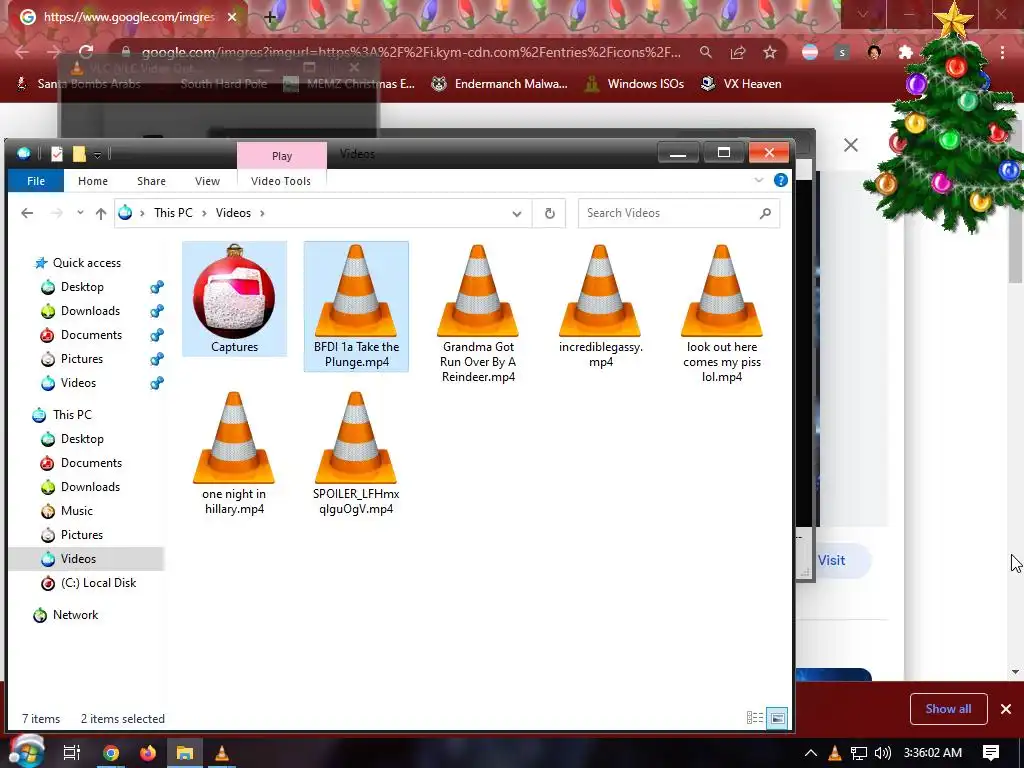Select incrediblegassy.mp4 video file
This screenshot has width=1024, height=768.
pos(600,306)
